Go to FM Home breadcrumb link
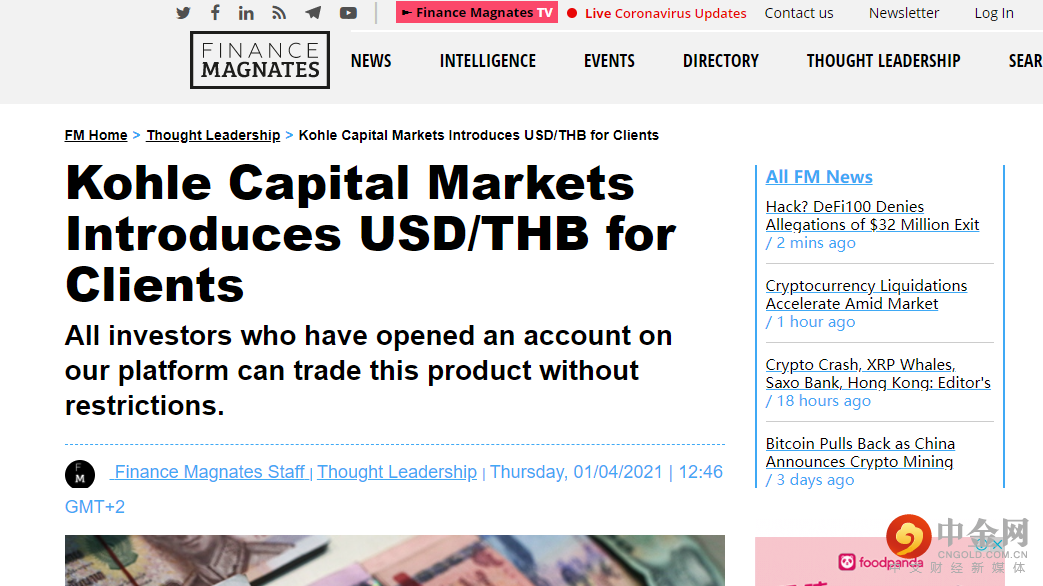This screenshot has width=1043, height=586. point(96,135)
